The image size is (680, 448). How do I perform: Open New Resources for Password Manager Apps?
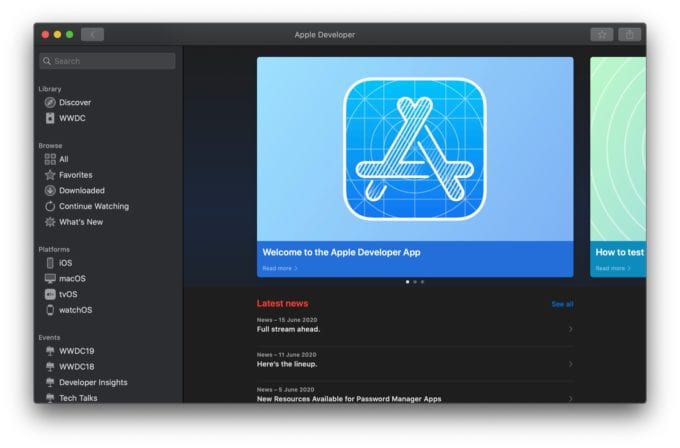point(415,394)
